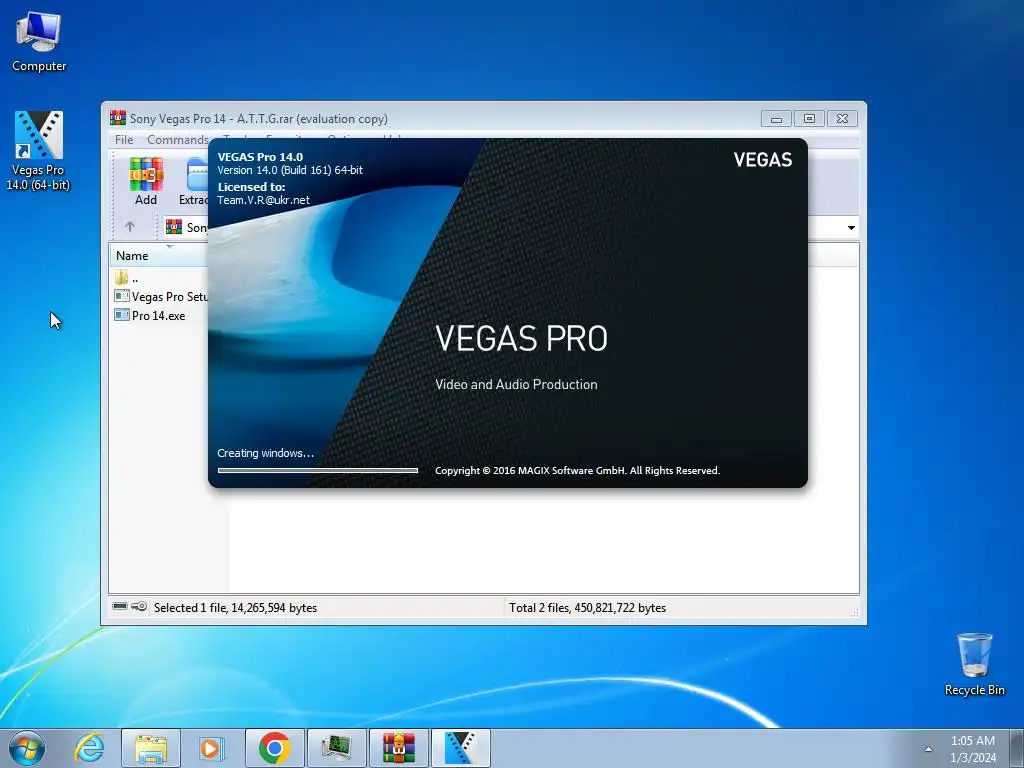Close the WinRAR window
Image resolution: width=1024 pixels, height=768 pixels.
[x=842, y=119]
